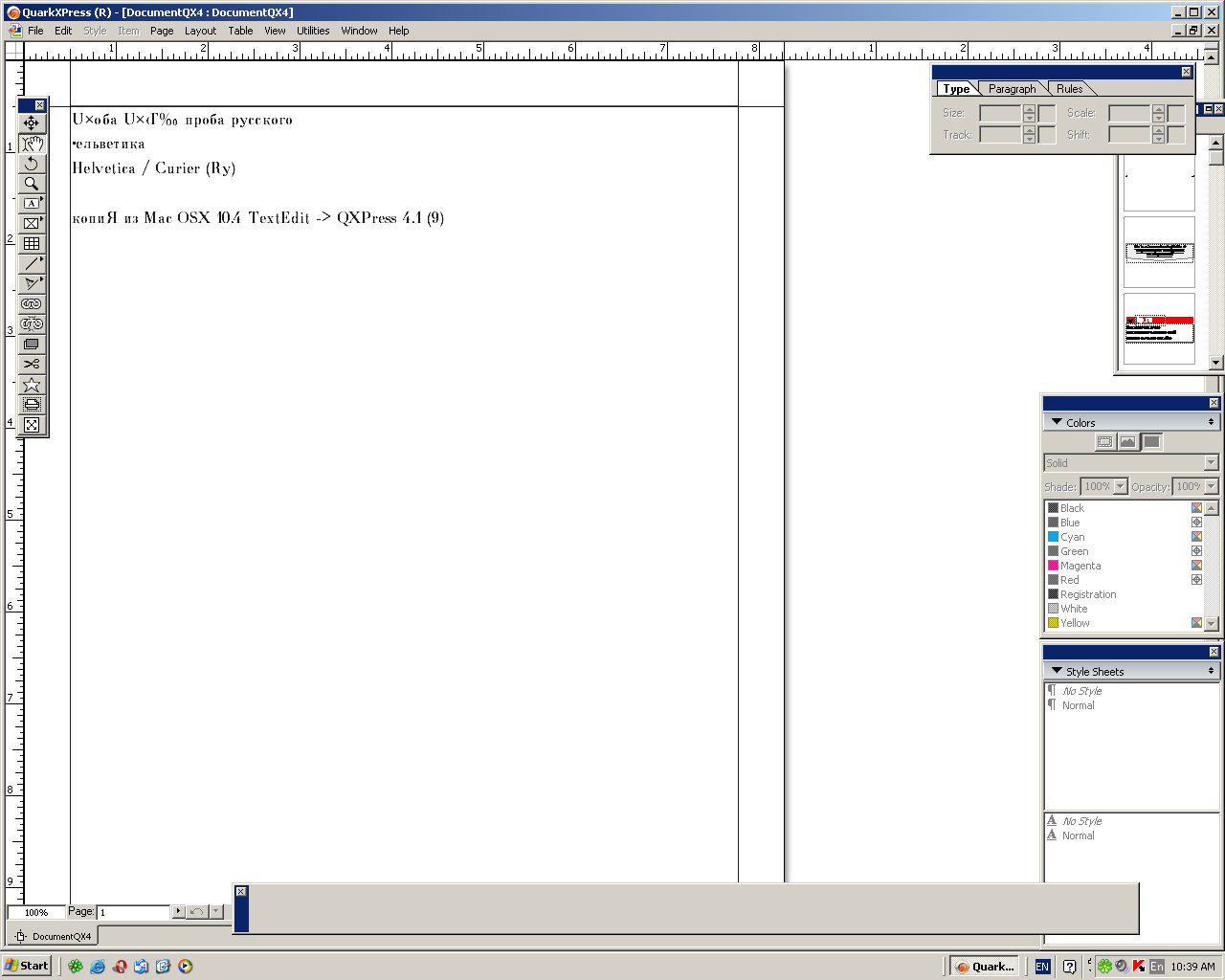Open the Table menu
Screen dimensions: 1225x980
240,31
